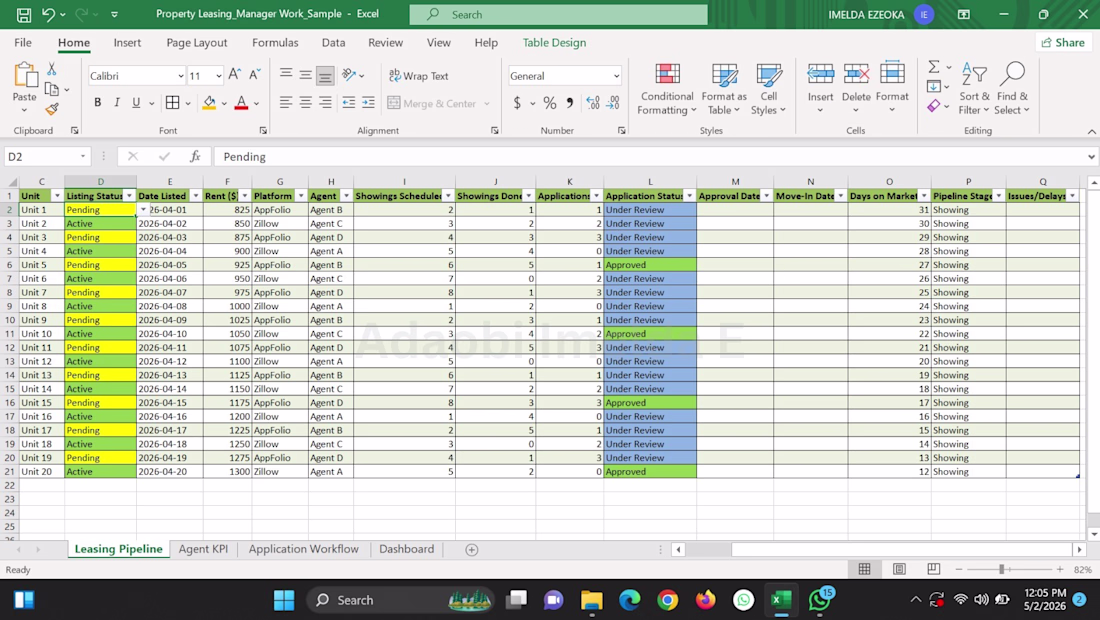Click the Merge & Center button
This screenshot has width=1100, height=620.
coord(433,103)
